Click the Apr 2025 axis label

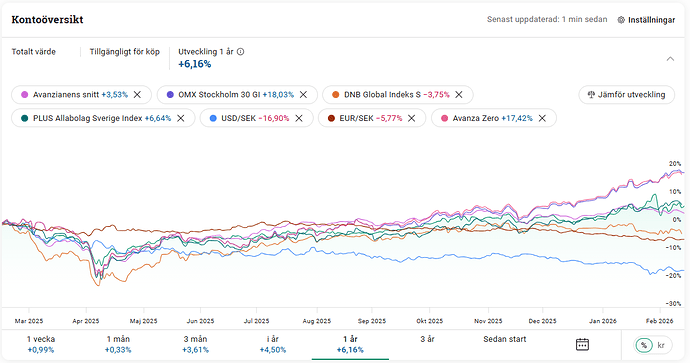coord(86,321)
